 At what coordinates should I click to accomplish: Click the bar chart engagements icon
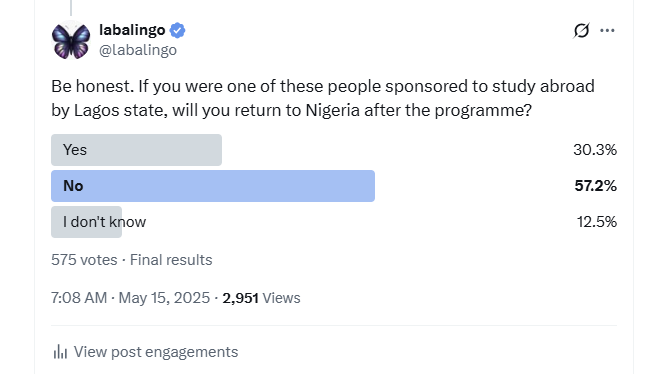click(60, 352)
